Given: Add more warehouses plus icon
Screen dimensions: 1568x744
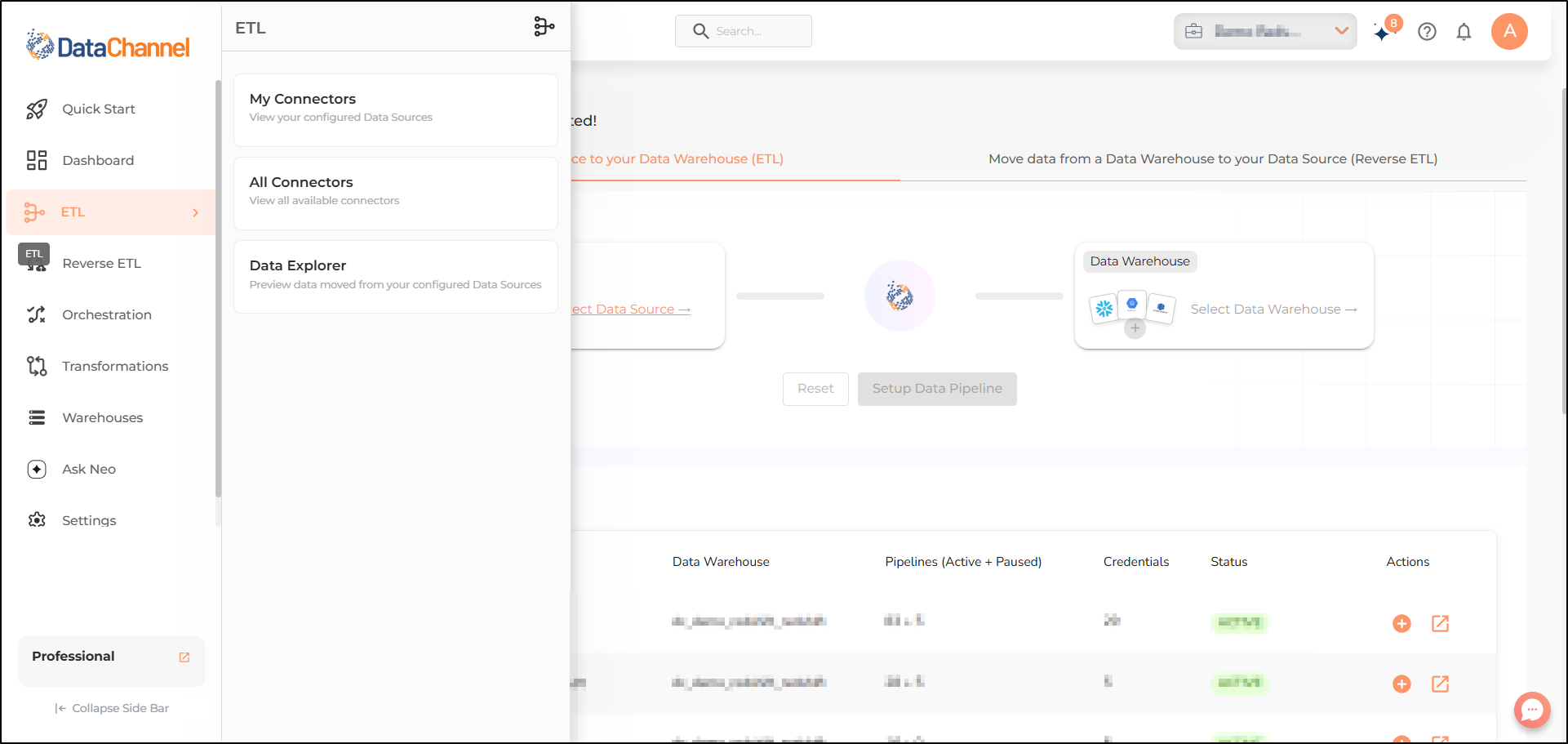Looking at the screenshot, I should click(1135, 328).
